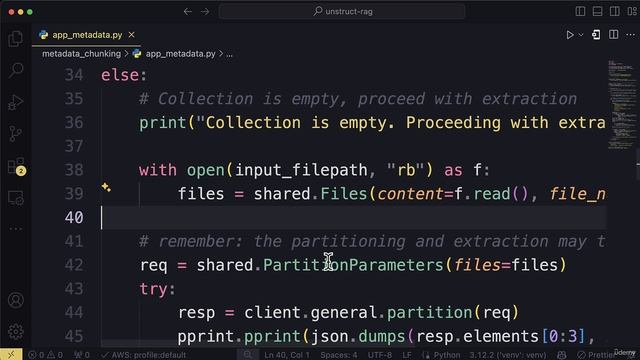Open editor More Actions ellipsis
The height and width of the screenshot is (360, 640).
(631, 35)
